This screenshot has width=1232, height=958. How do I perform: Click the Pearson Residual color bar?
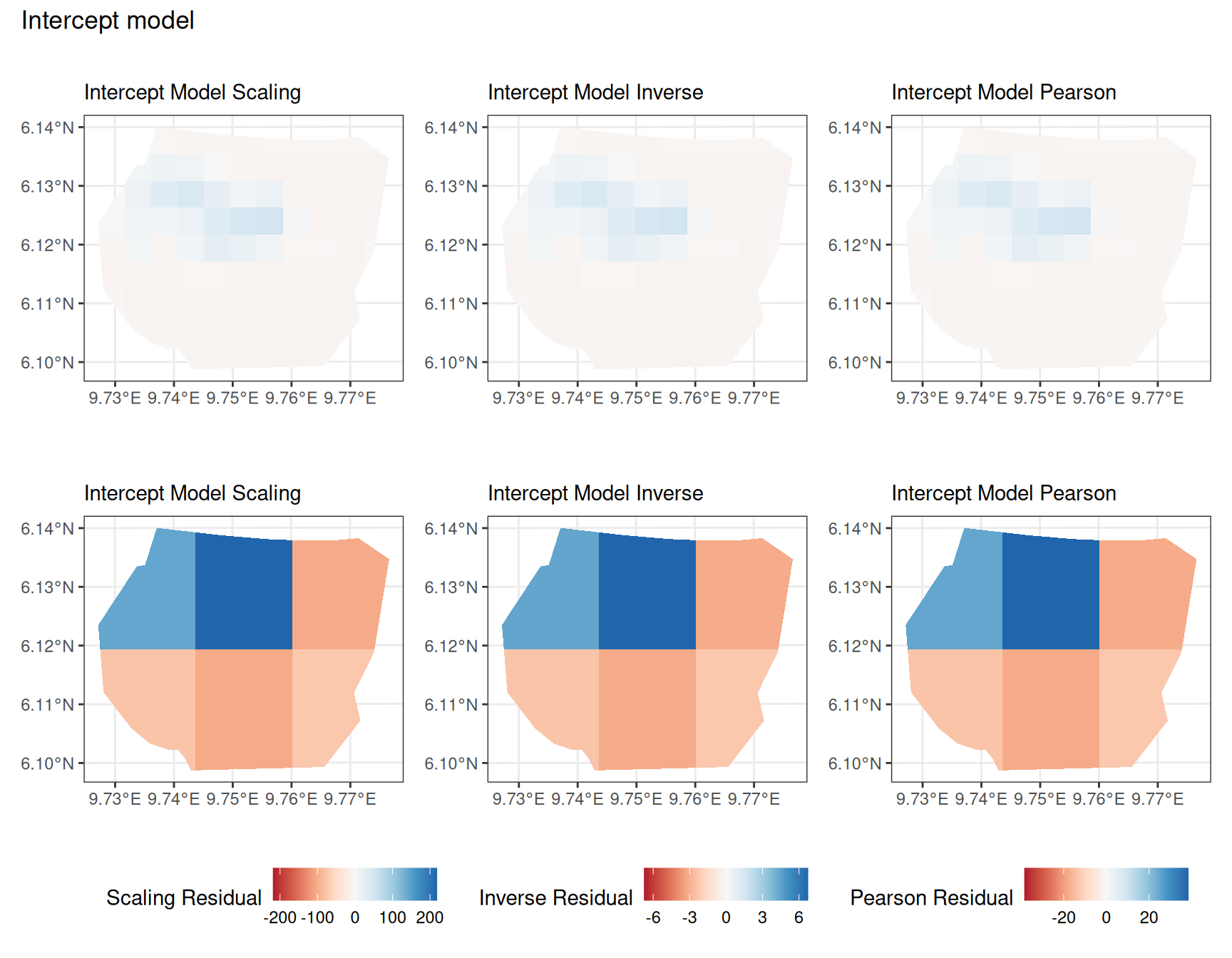(x=1107, y=884)
